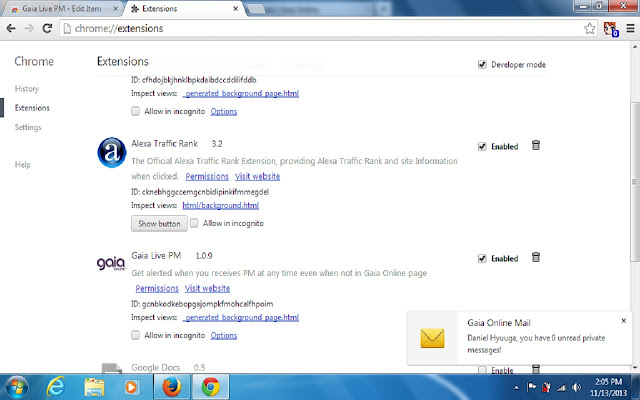Allow Alexa Traffic Rank in incognito
This screenshot has width=640, height=400.
194,223
